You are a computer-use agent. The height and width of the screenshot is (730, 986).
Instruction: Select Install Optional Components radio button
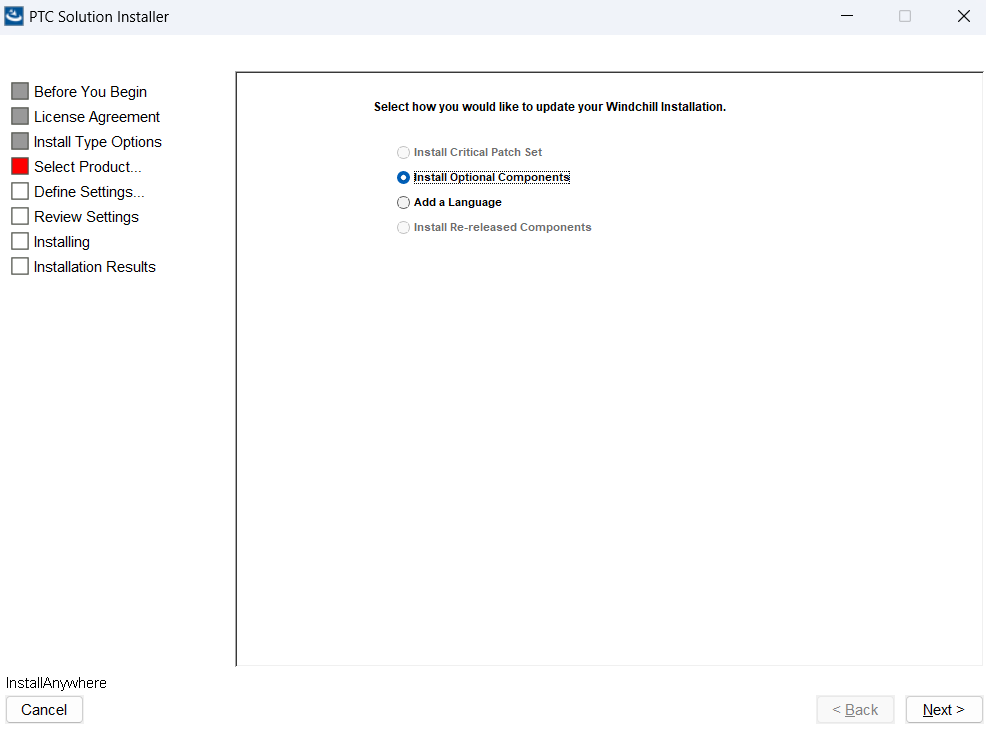point(403,177)
